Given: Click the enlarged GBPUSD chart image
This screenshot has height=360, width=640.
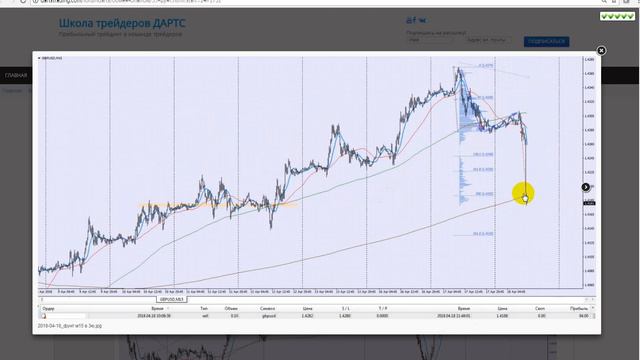Looking at the screenshot, I should 317,188.
